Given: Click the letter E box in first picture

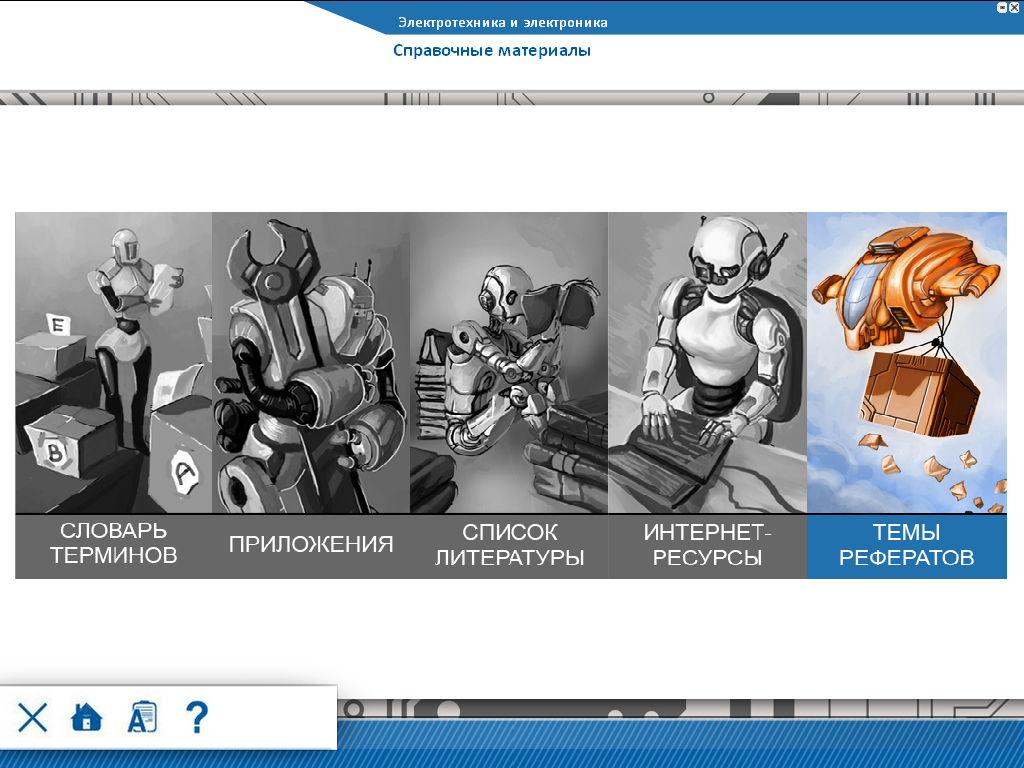Looking at the screenshot, I should (x=58, y=325).
